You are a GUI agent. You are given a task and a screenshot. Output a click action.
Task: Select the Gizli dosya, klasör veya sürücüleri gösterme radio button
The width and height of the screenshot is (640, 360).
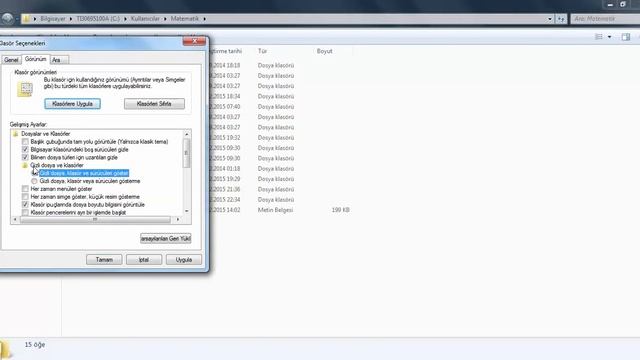(x=34, y=181)
